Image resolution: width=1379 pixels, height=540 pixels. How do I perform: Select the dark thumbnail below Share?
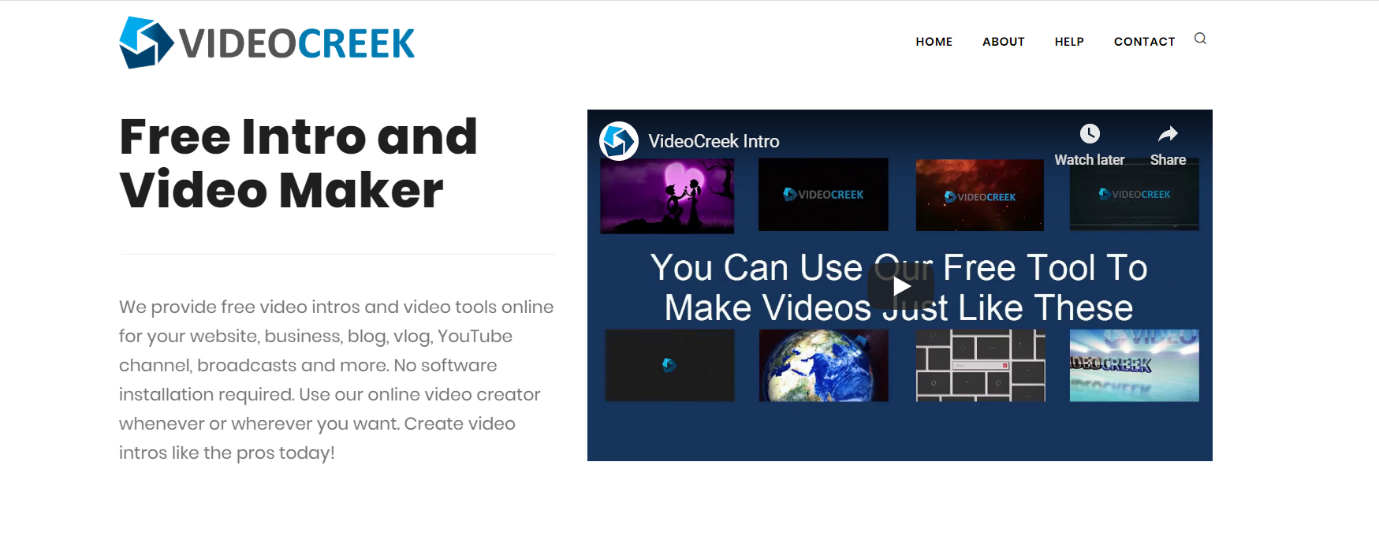(x=1134, y=200)
